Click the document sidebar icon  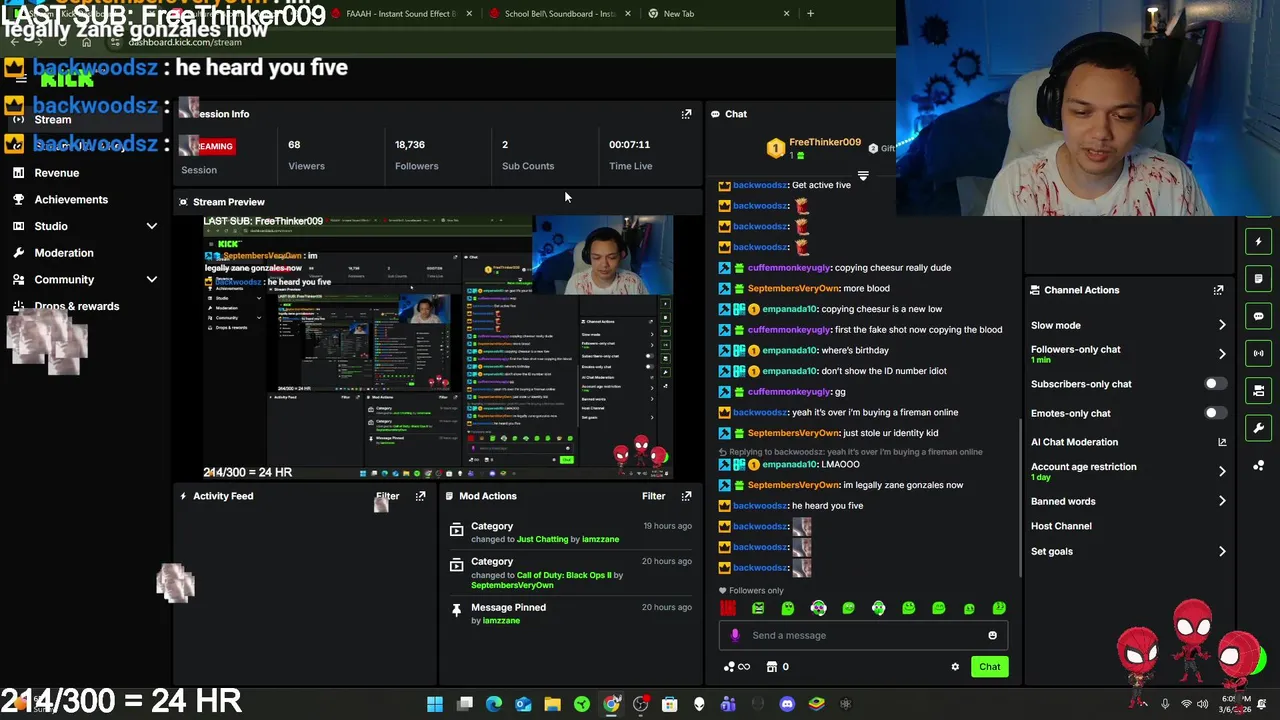click(1259, 278)
